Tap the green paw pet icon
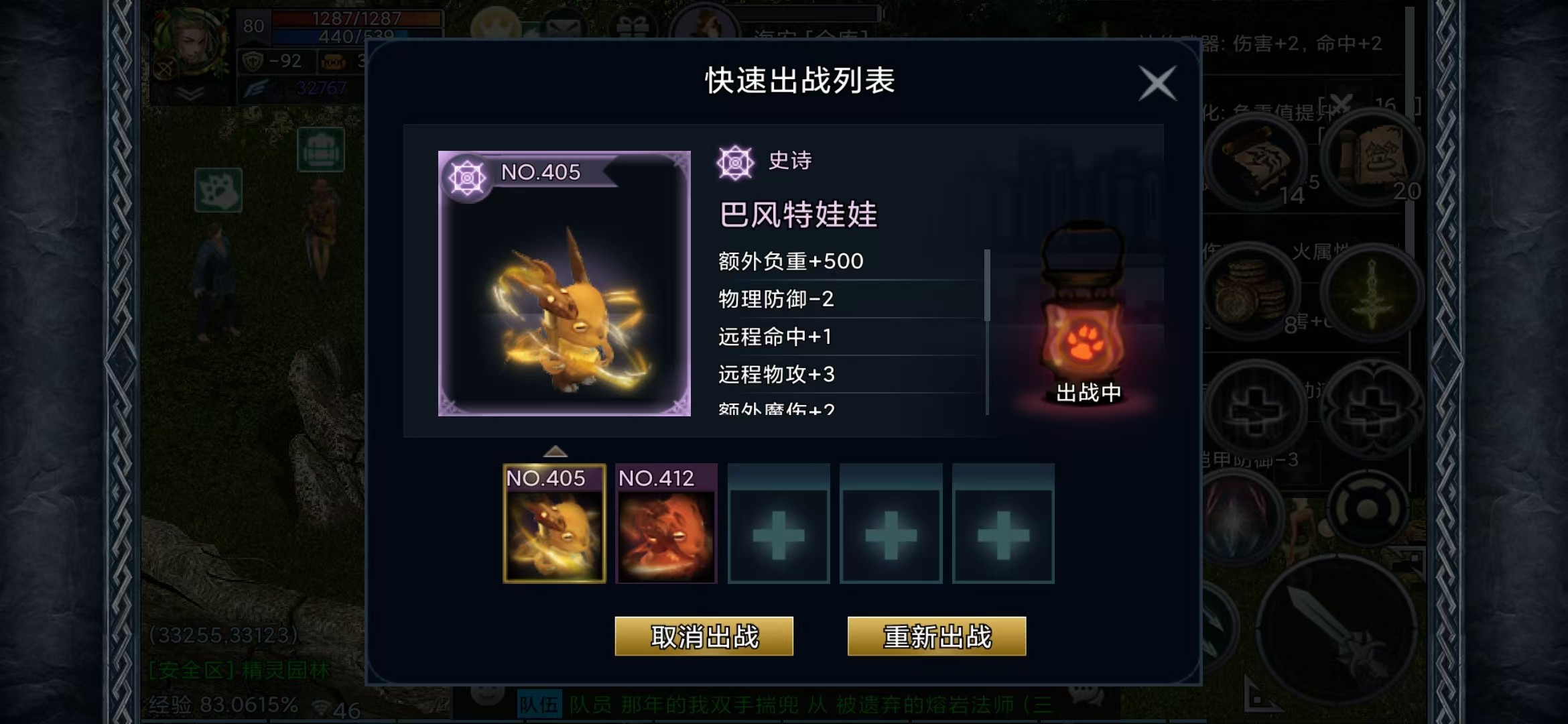The width and height of the screenshot is (1568, 724). (218, 190)
